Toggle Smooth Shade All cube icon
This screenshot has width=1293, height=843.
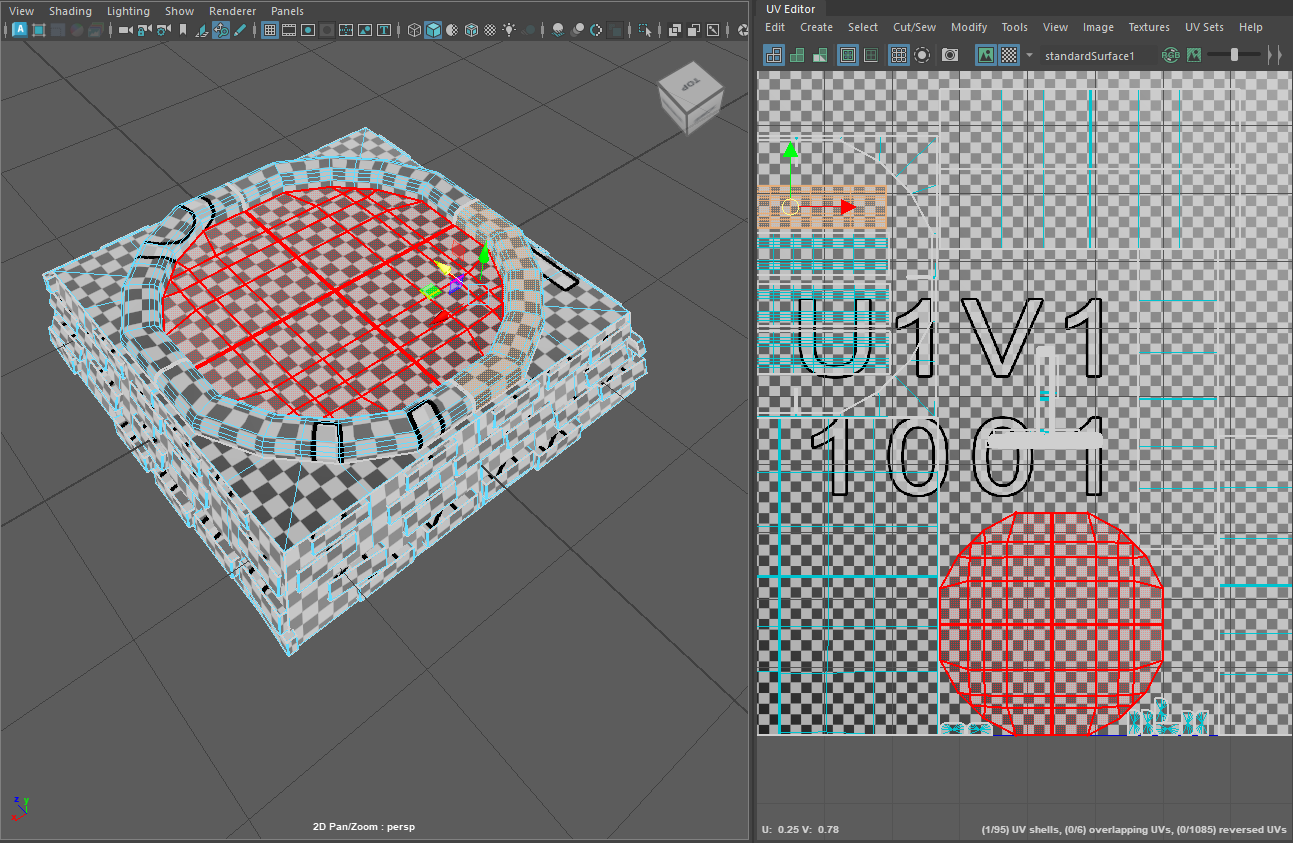coord(433,30)
